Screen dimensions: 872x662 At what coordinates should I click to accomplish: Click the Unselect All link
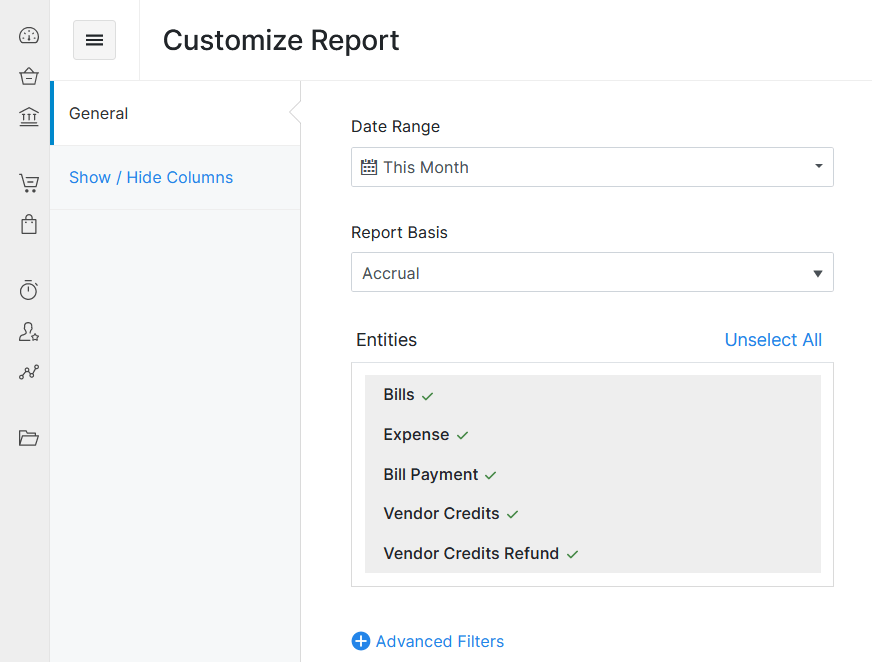click(773, 340)
